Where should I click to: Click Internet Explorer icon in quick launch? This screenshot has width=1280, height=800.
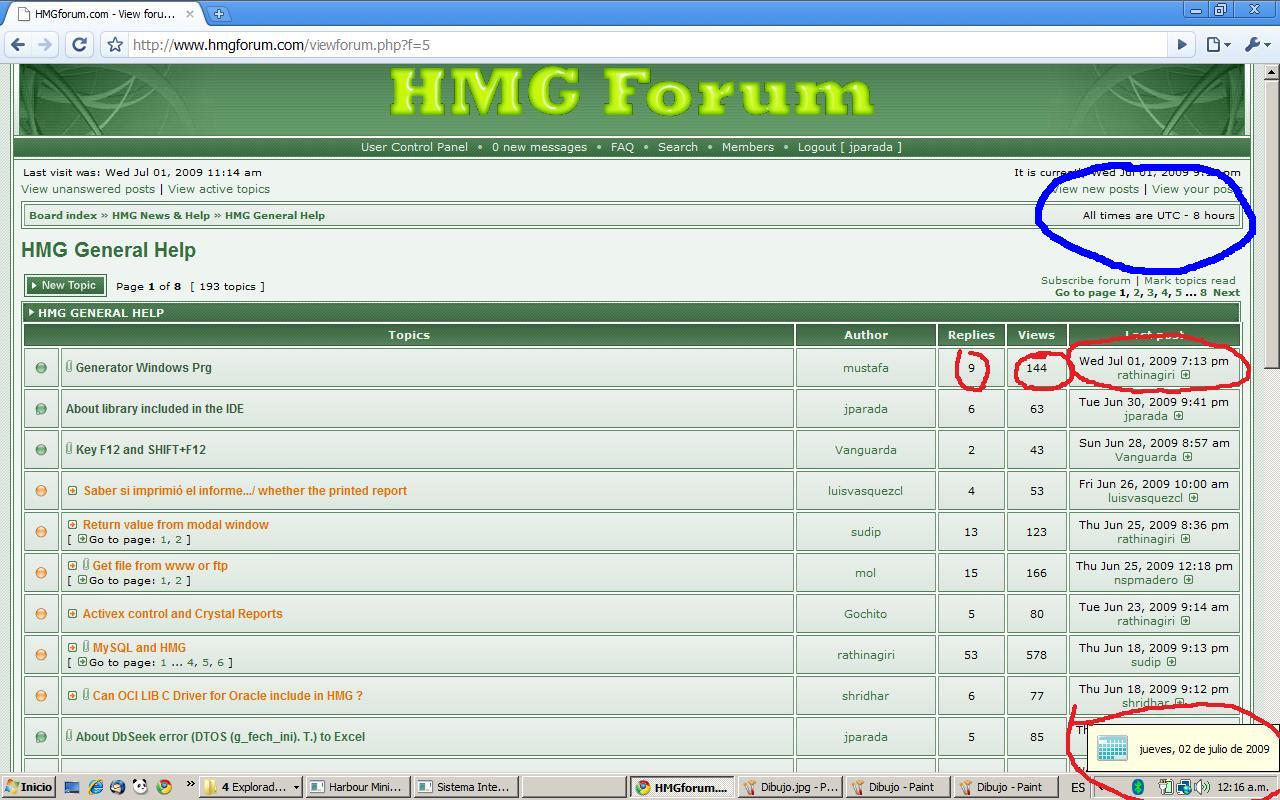pos(96,787)
